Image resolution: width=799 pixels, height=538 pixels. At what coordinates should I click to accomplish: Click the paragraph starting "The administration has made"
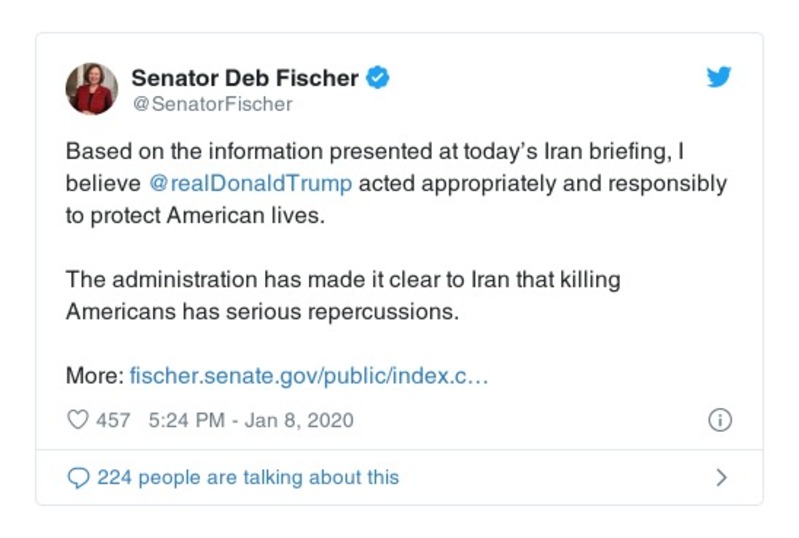point(342,280)
